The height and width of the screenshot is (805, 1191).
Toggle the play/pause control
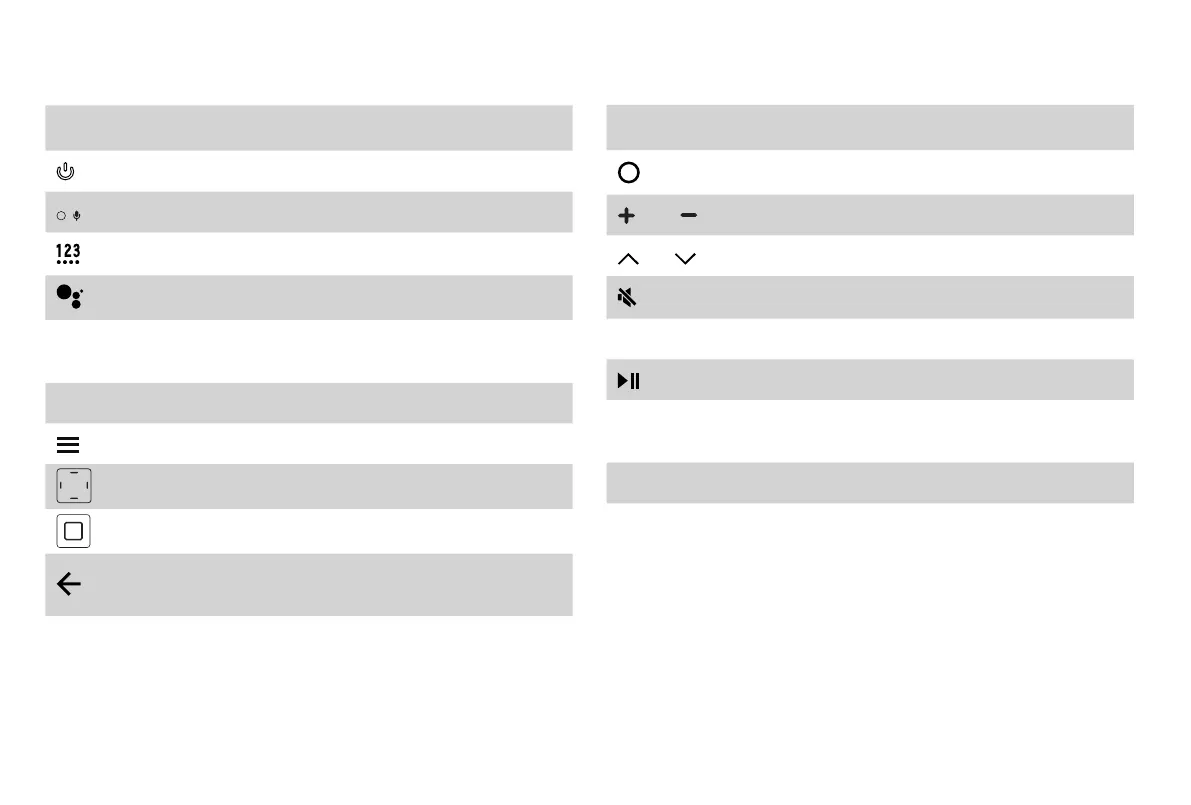click(628, 380)
